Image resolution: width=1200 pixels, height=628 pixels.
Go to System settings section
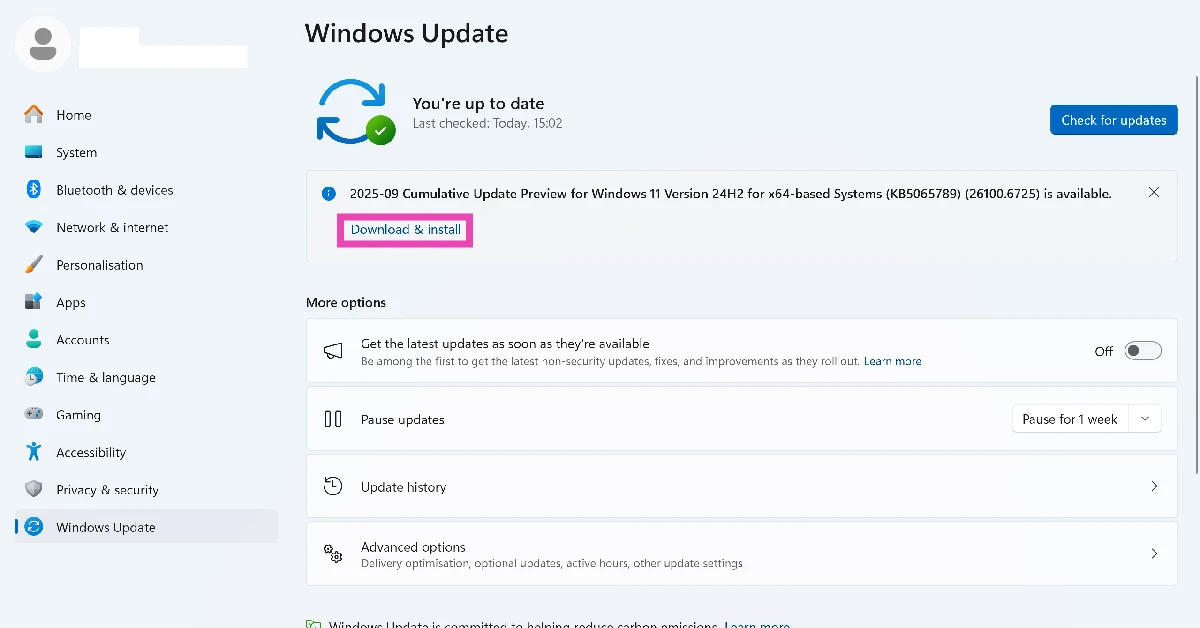(76, 153)
